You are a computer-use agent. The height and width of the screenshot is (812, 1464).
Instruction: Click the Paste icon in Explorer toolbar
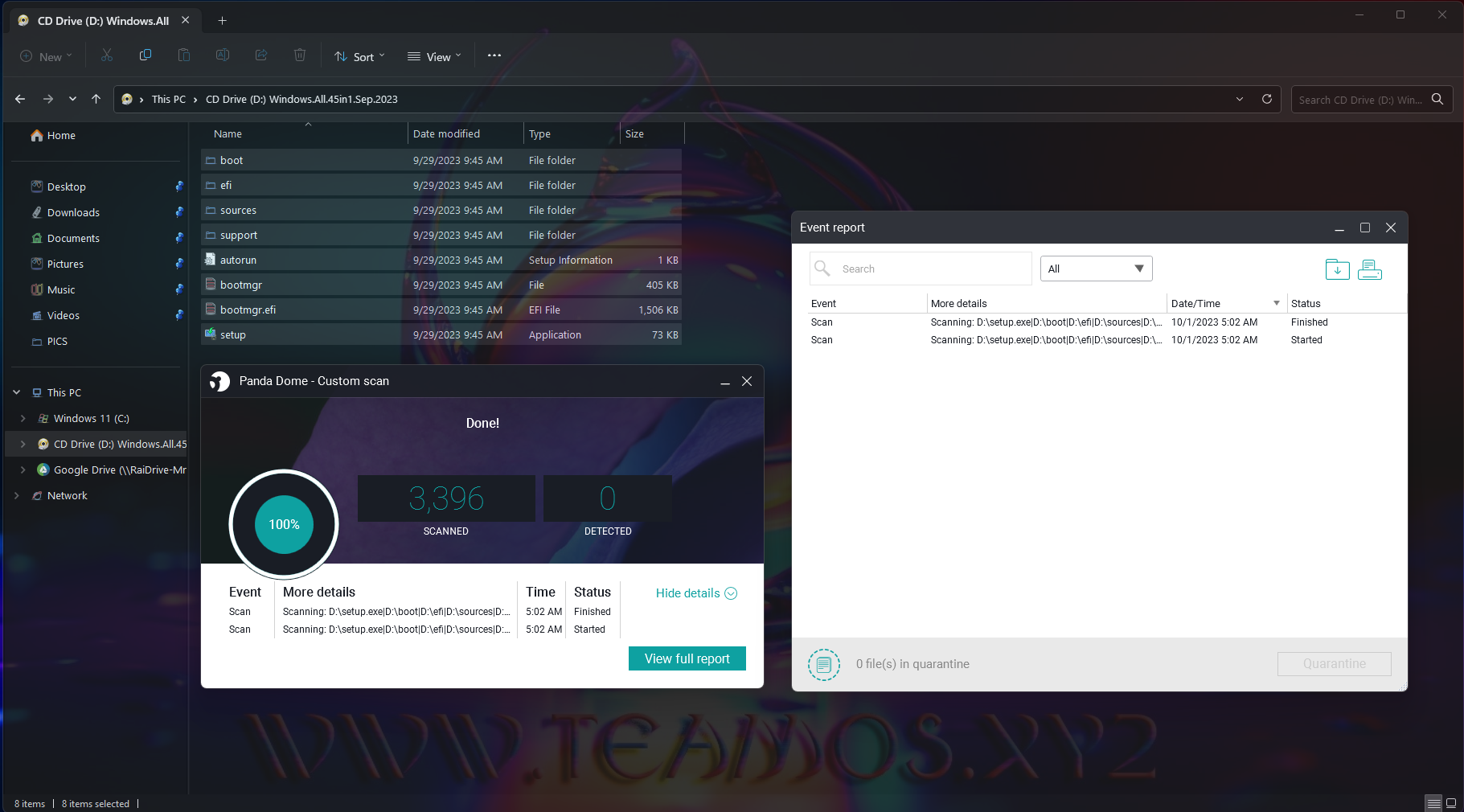click(x=184, y=55)
